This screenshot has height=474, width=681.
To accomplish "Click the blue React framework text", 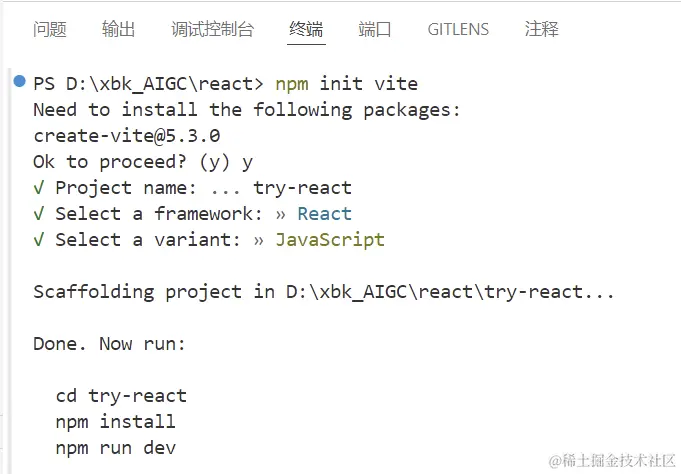I will [x=324, y=214].
